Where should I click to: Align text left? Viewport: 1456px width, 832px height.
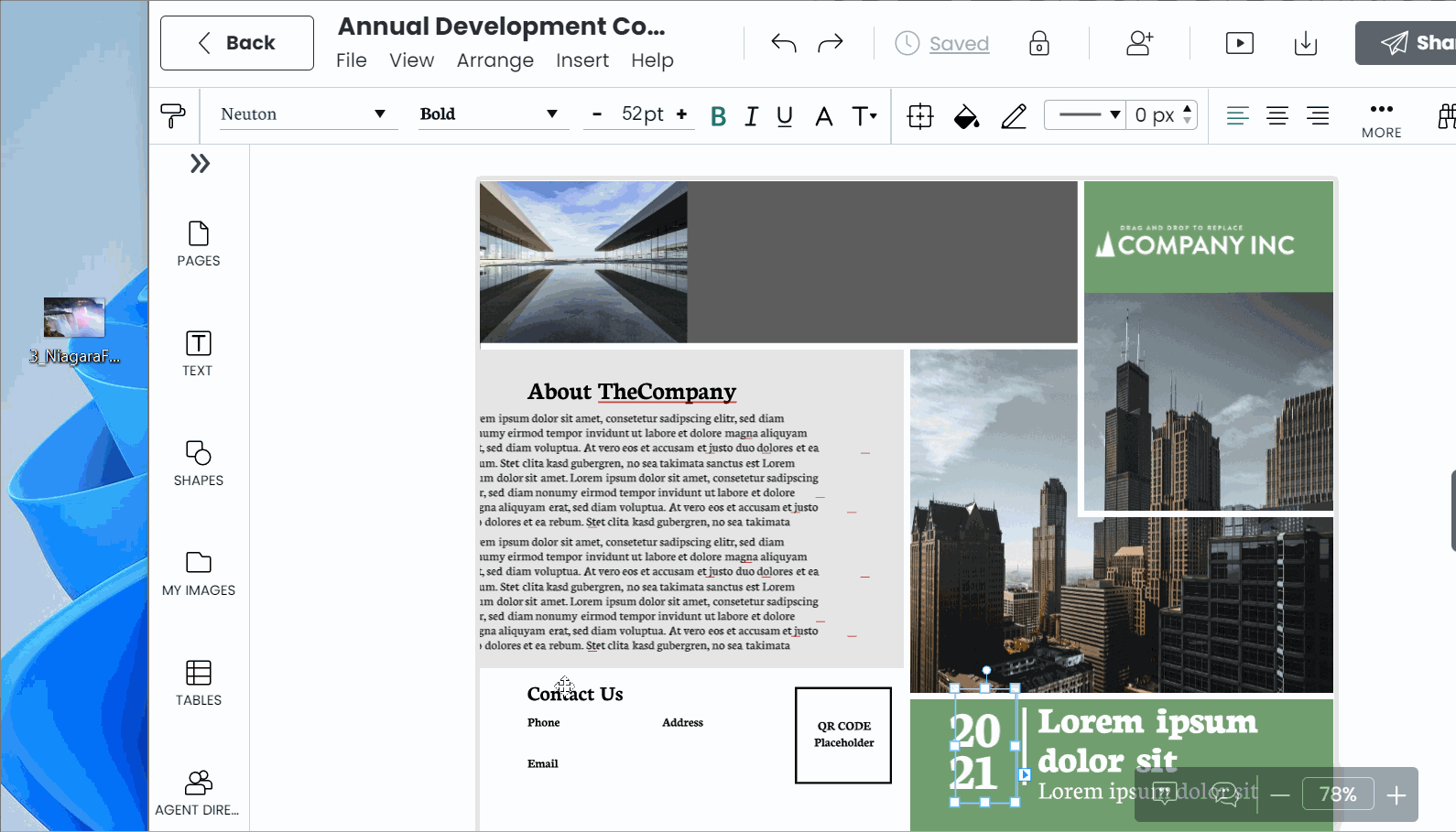1237,115
